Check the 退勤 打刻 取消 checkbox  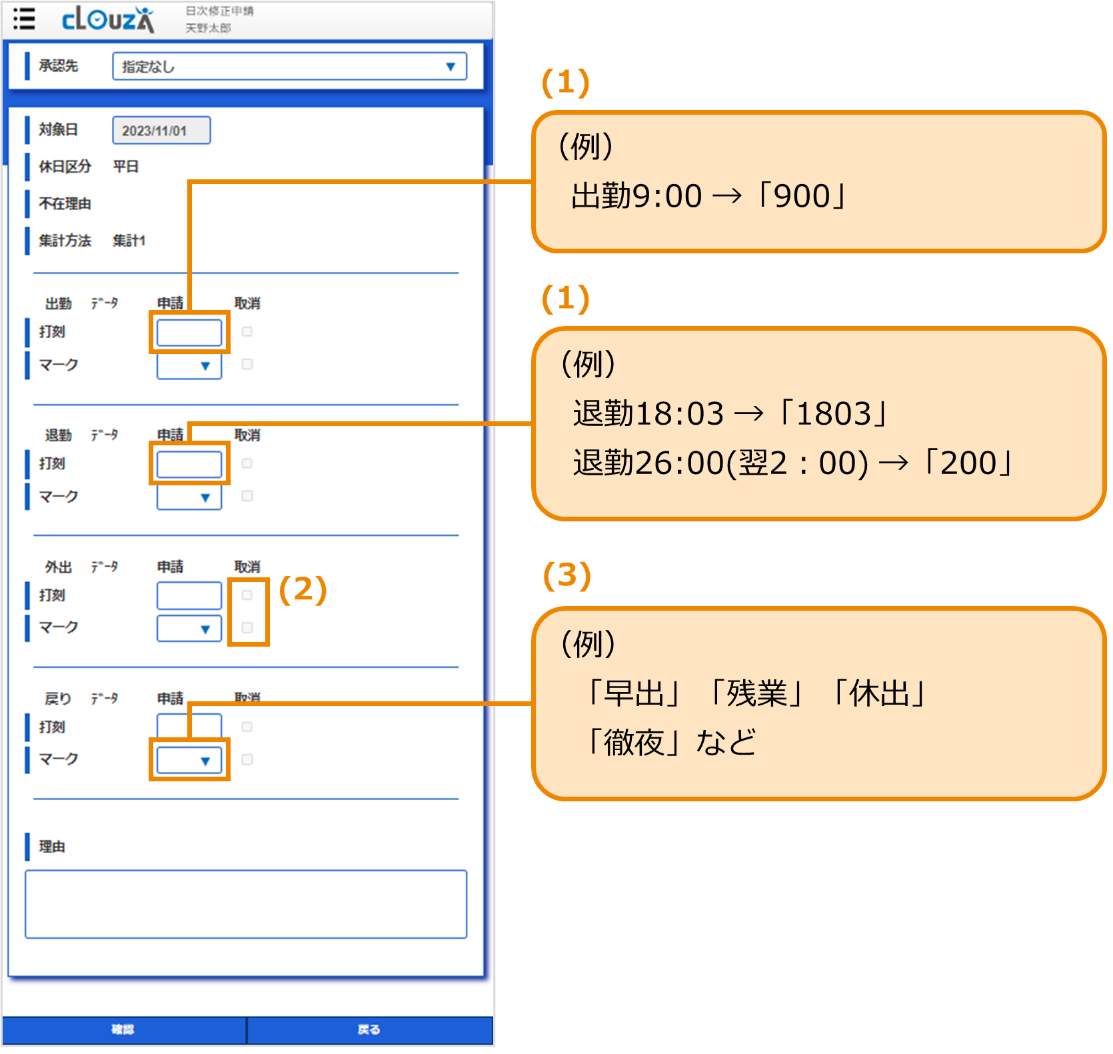(x=247, y=464)
